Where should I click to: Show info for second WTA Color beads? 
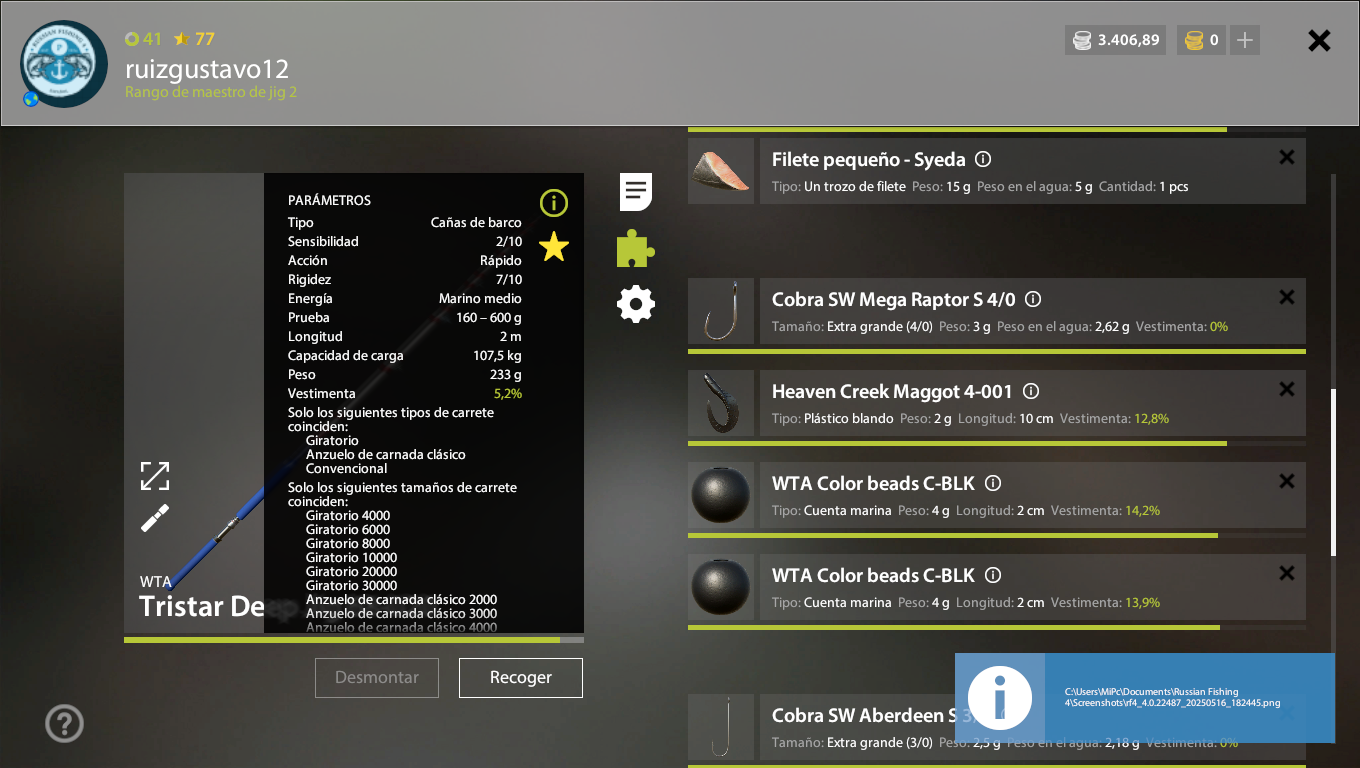[993, 575]
